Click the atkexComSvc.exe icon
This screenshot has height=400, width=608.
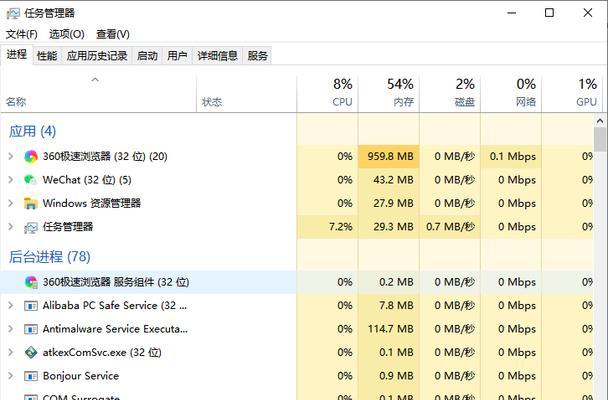(31, 352)
